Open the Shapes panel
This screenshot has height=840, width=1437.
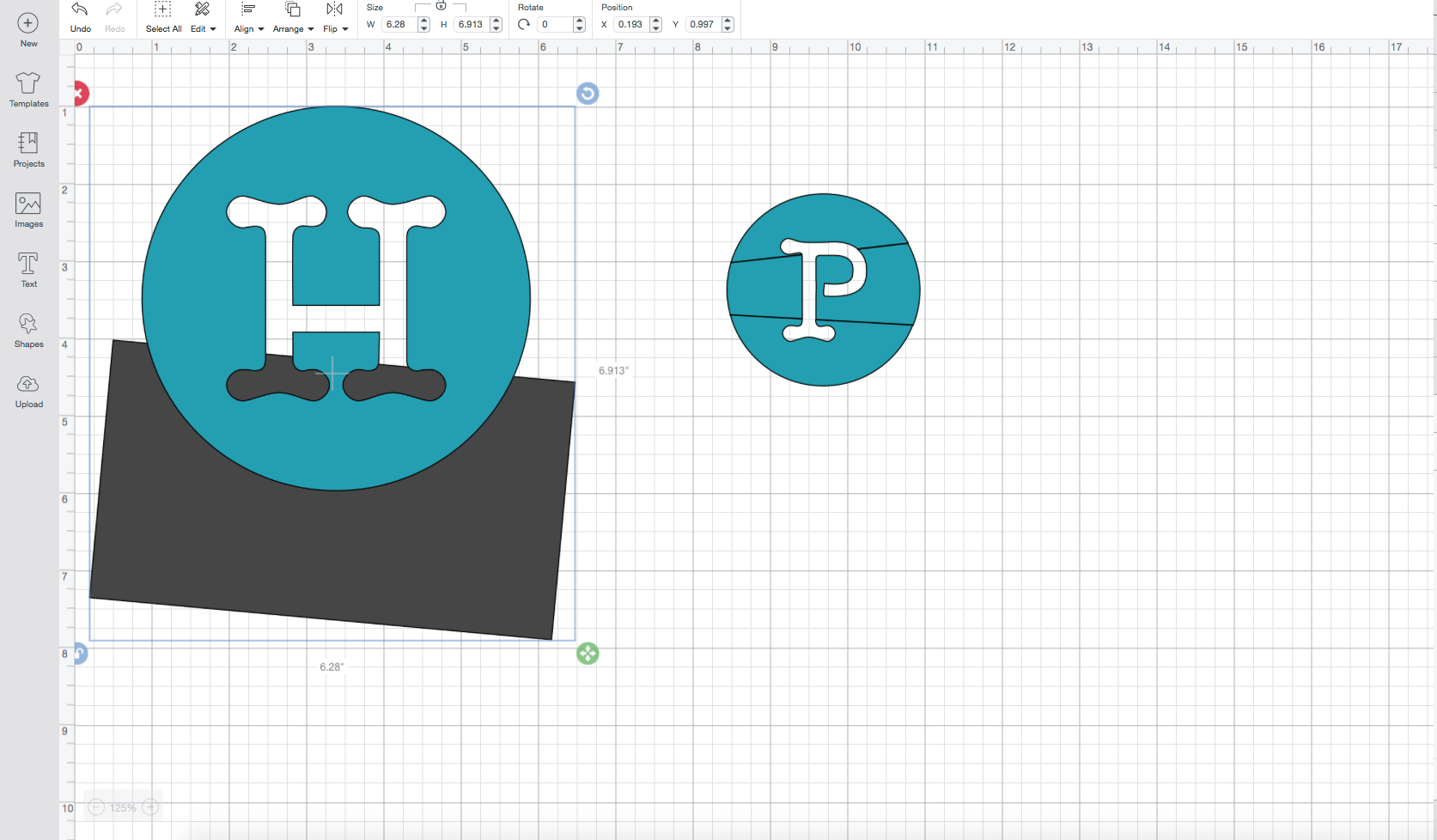click(x=28, y=331)
